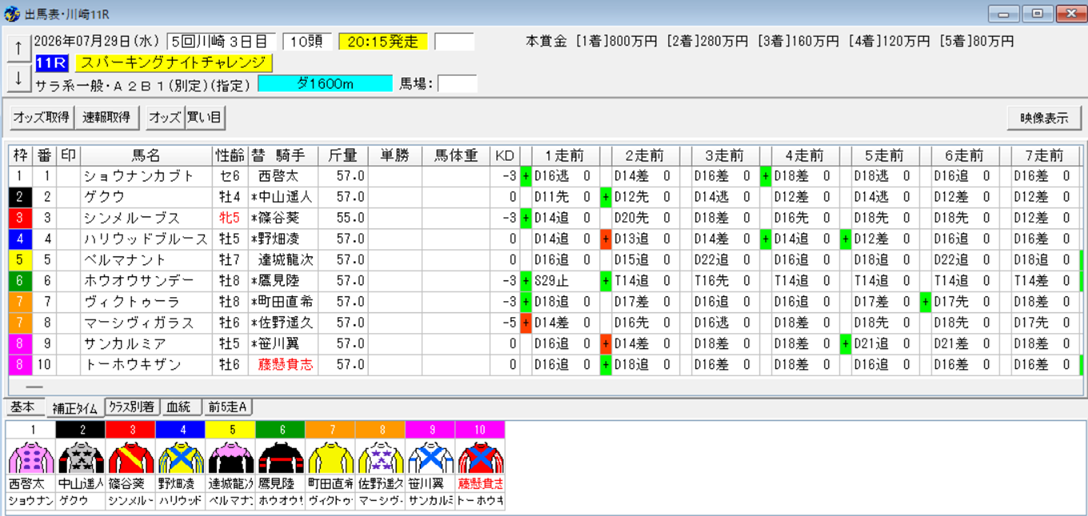Click S29止 cell for ホウオウサンデー
The height and width of the screenshot is (516, 1088).
pos(565,280)
